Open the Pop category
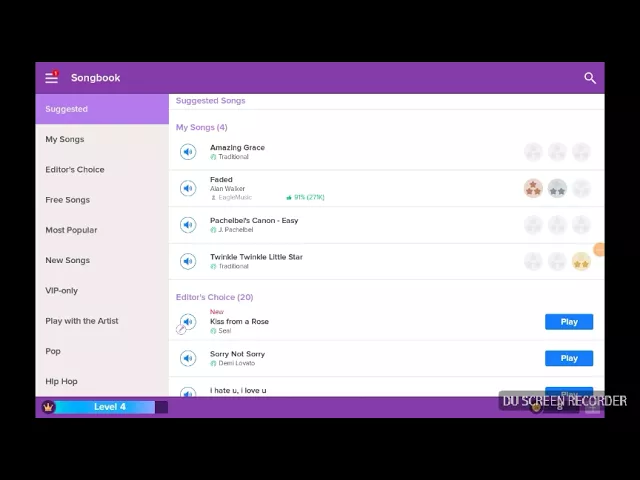Image resolution: width=640 pixels, height=480 pixels. [102, 351]
